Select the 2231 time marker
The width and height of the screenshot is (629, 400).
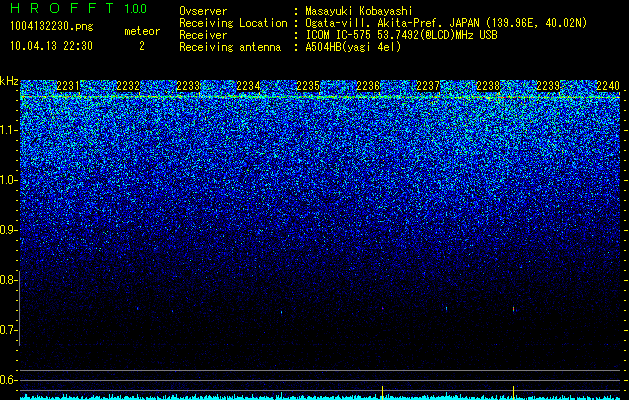coord(68,86)
